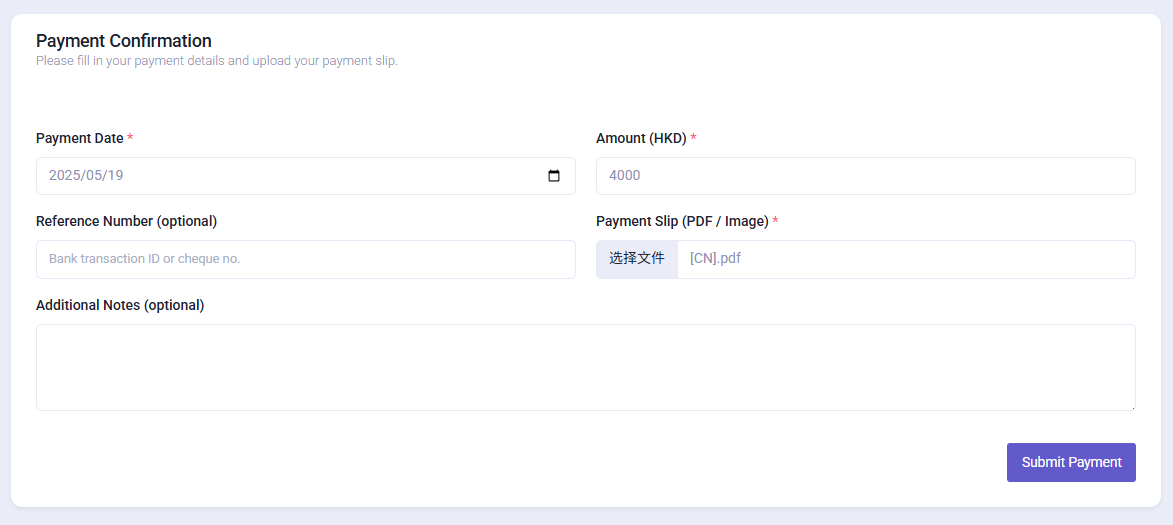1173x525 pixels.
Task: Click the Additional Notes (optional) label
Action: [x=120, y=305]
